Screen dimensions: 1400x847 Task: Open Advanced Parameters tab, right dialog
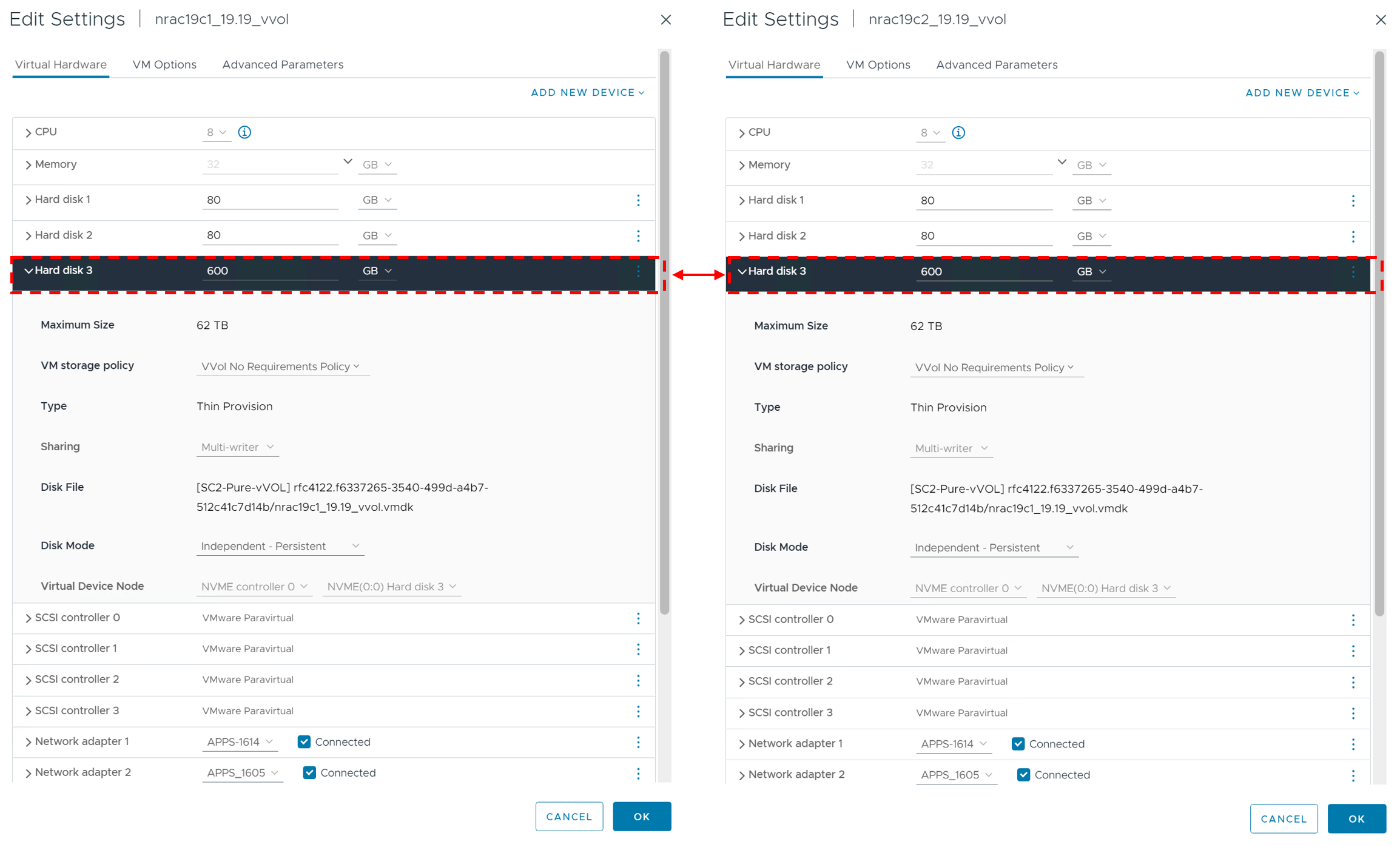997,65
